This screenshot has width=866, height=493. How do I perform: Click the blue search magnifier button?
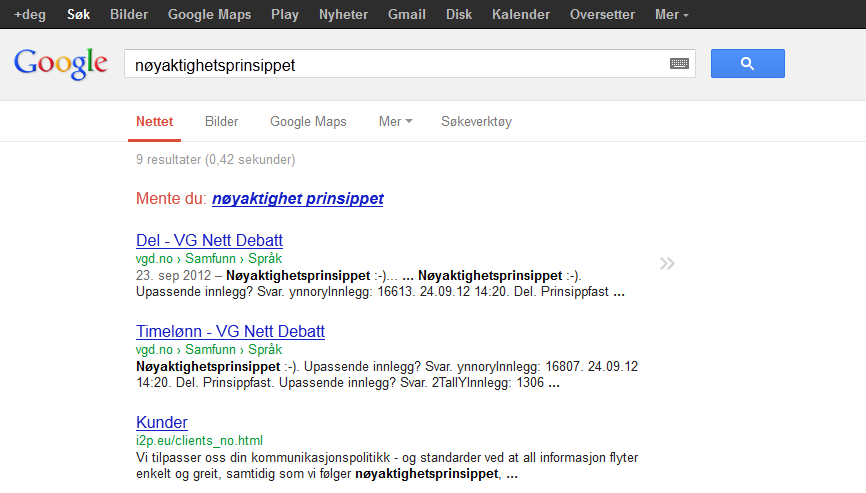[747, 63]
